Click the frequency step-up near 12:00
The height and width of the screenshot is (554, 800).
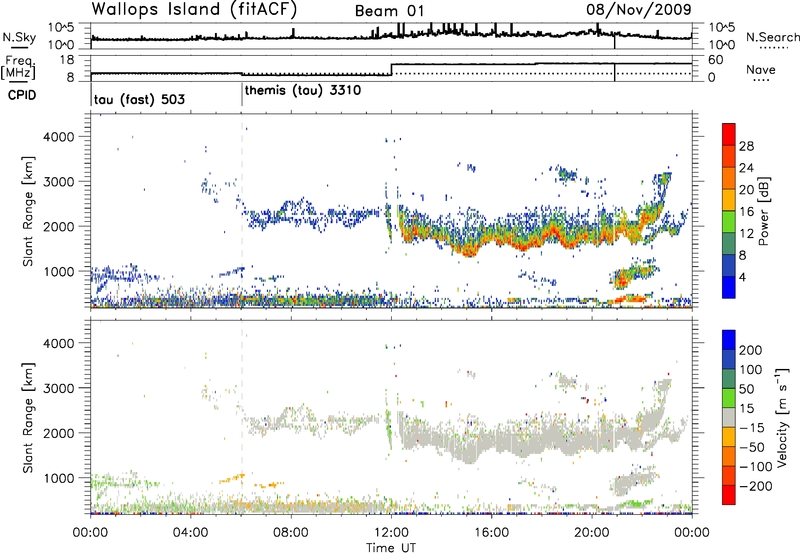[x=391, y=69]
